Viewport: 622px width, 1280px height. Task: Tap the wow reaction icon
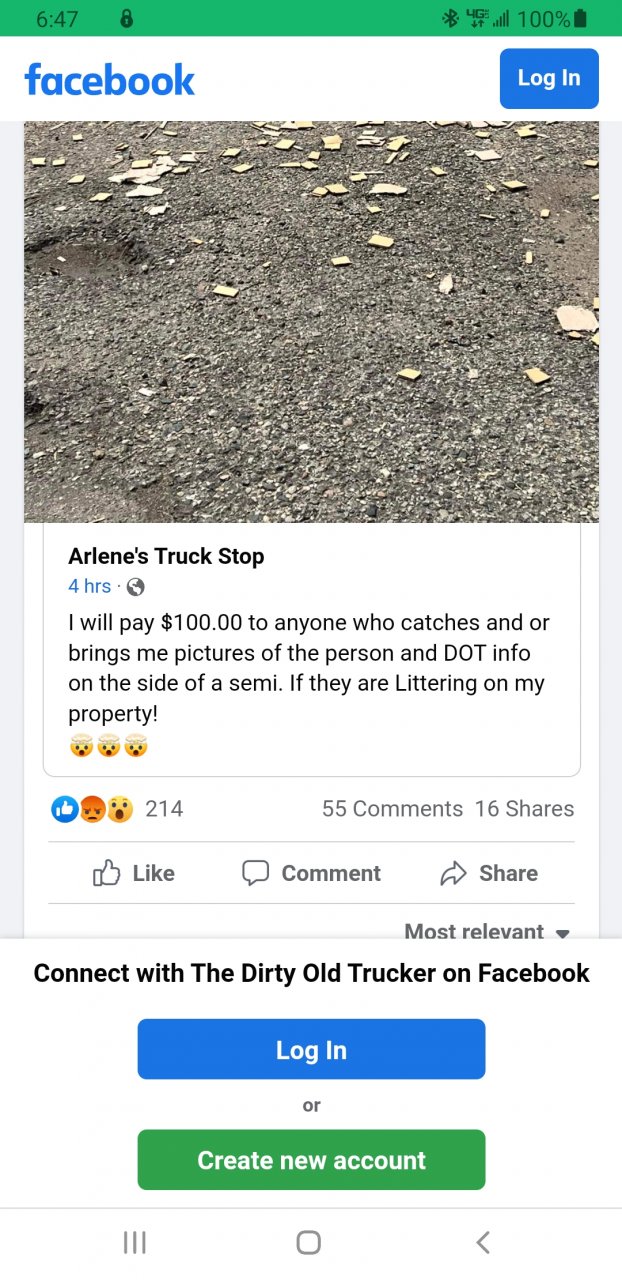pyautogui.click(x=119, y=809)
